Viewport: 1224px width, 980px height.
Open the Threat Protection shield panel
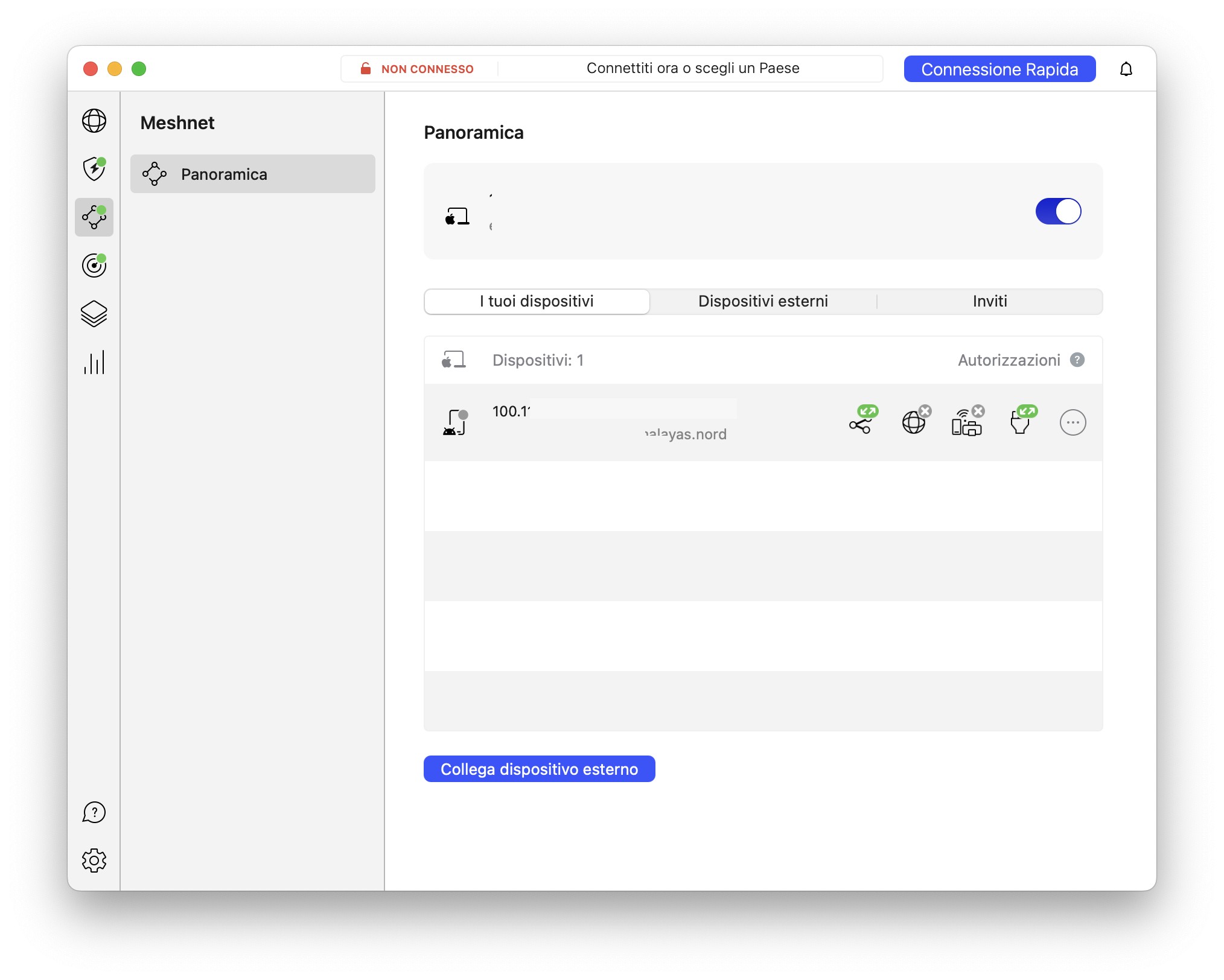pyautogui.click(x=94, y=170)
